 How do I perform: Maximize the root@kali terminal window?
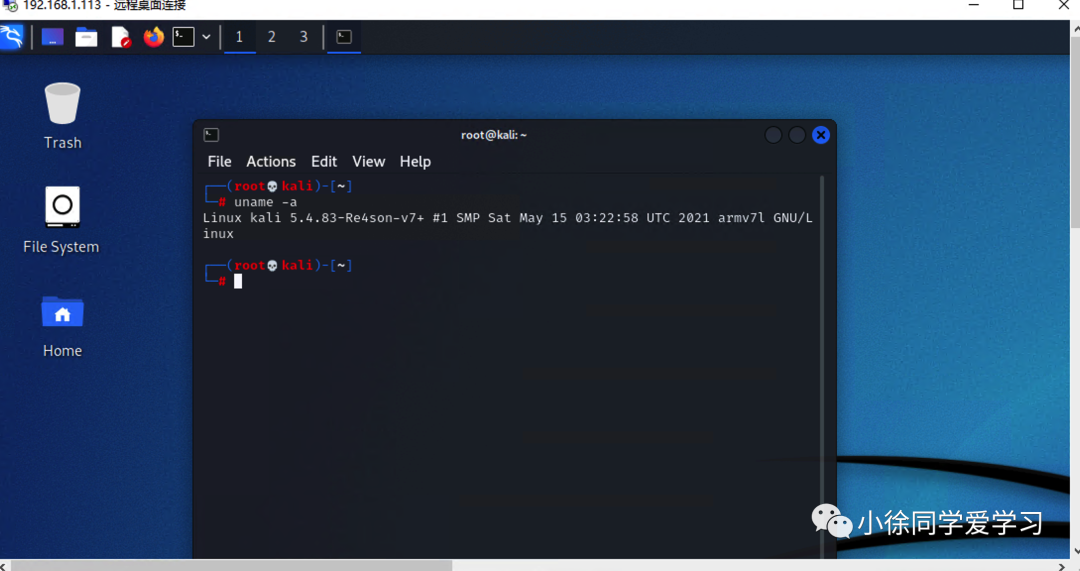[x=797, y=135]
